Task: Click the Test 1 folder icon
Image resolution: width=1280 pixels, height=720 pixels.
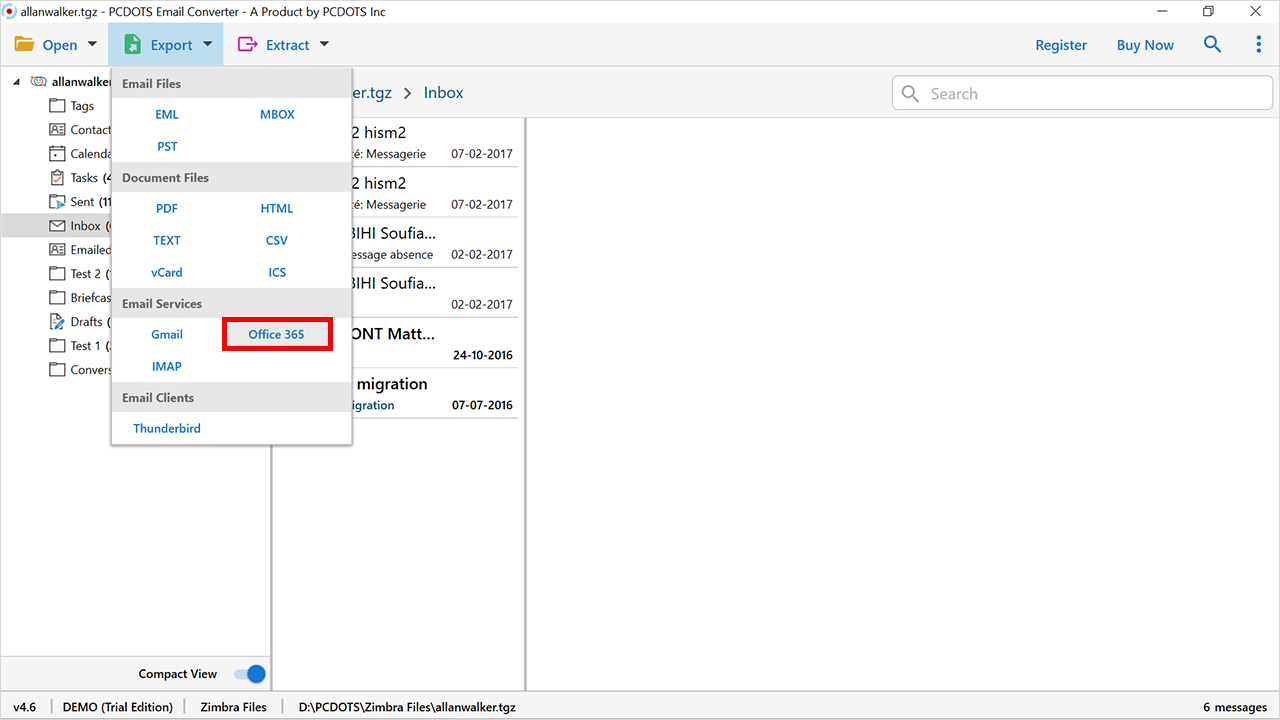Action: tap(57, 345)
